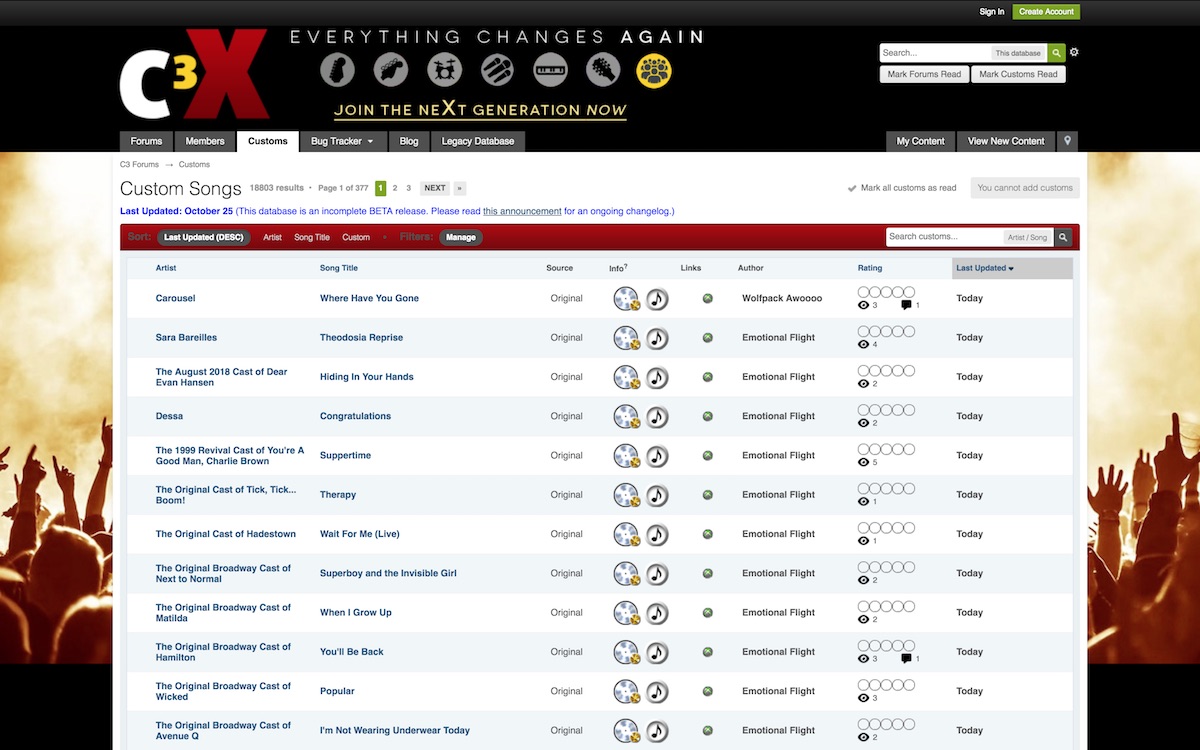Click the Search customs input field
The image size is (1200, 750).
coord(944,237)
